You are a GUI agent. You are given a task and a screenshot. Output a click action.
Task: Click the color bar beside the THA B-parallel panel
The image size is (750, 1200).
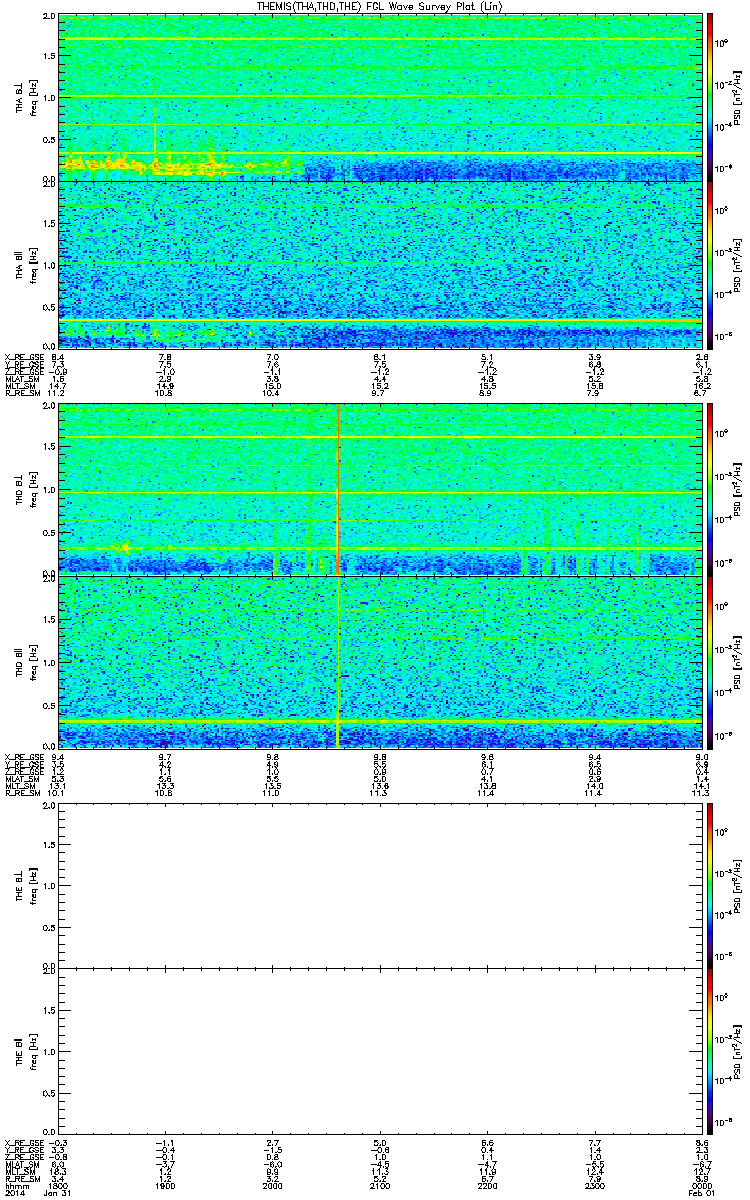click(x=710, y=264)
